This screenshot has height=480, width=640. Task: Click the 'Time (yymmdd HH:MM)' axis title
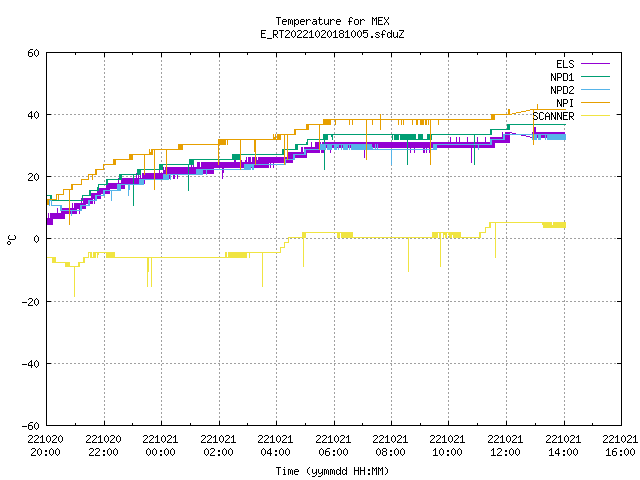(332, 471)
